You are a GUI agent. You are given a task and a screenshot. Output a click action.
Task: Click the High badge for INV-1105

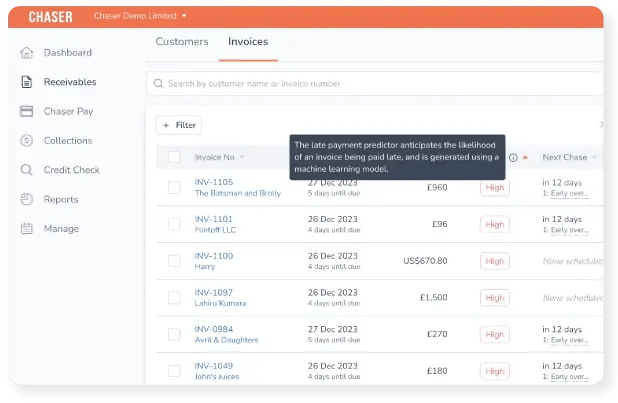click(x=495, y=188)
